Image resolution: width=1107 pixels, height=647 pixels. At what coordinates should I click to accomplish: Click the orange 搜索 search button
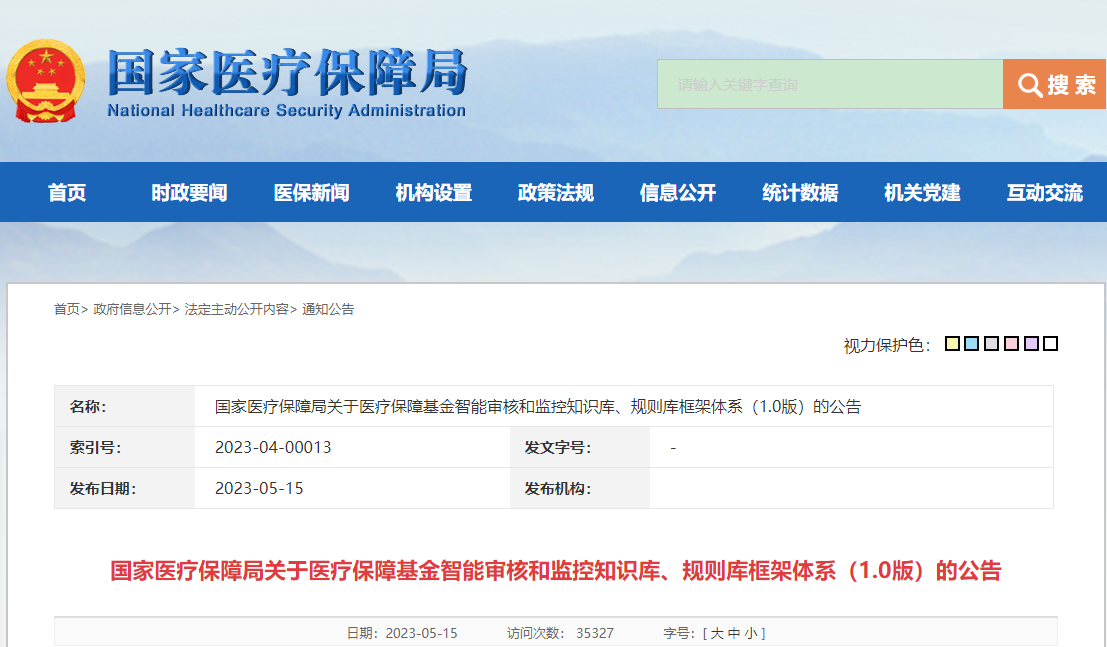pyautogui.click(x=1055, y=84)
